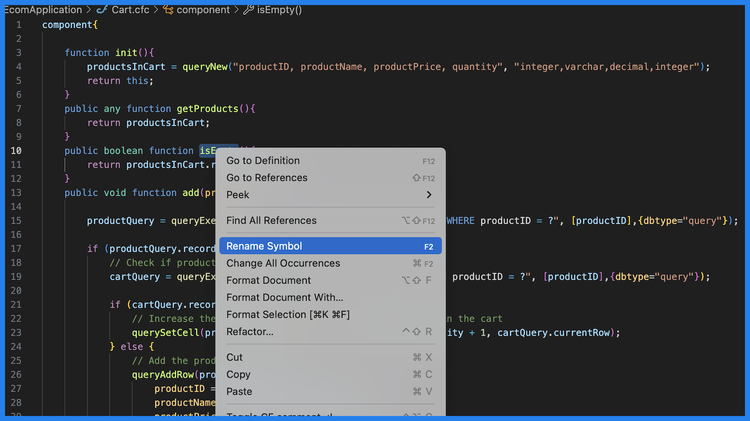Click the Cart.cfc file icon in breadcrumb

[x=101, y=10]
